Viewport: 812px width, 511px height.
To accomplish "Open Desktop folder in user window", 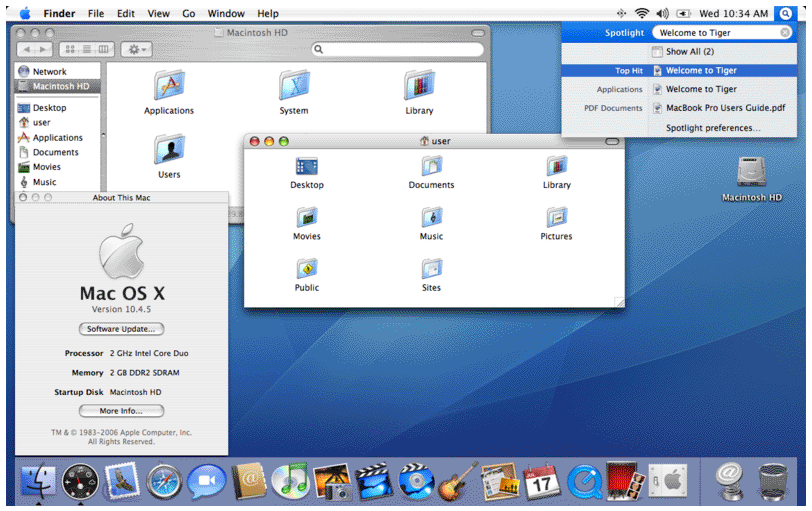I will (x=307, y=172).
